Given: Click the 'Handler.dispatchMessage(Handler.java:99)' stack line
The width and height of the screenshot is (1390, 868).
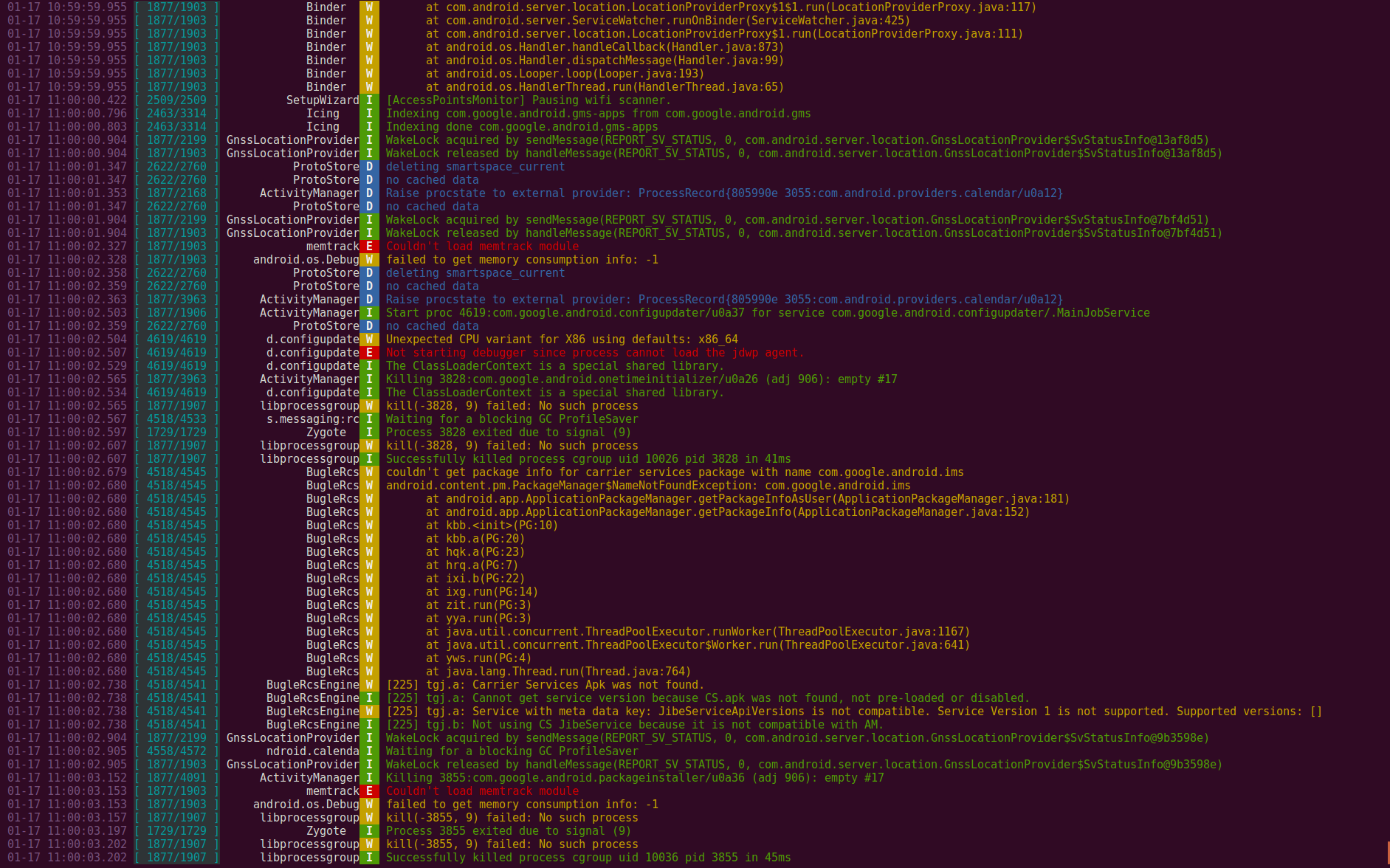Looking at the screenshot, I should (605, 61).
